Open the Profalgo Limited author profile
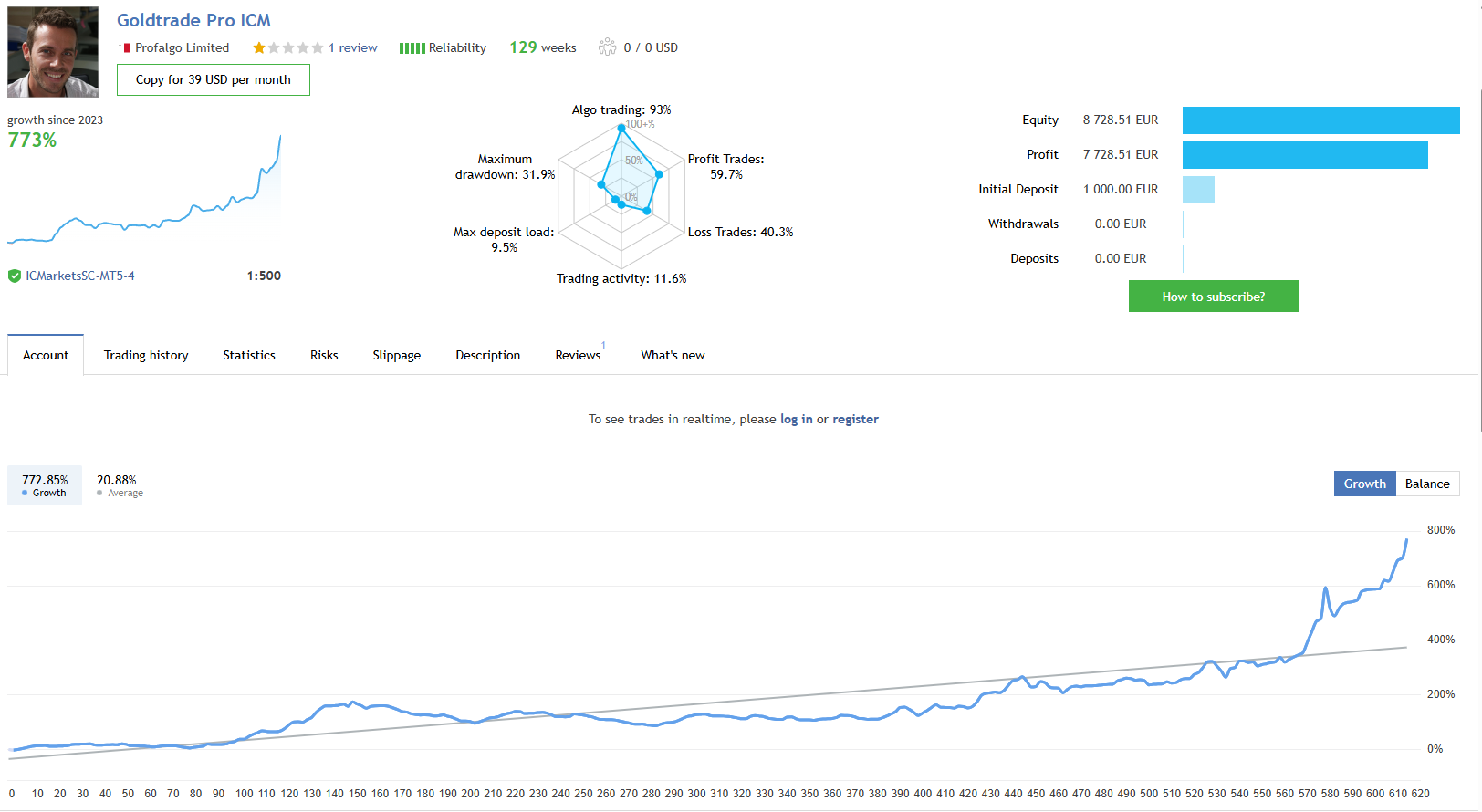This screenshot has width=1482, height=812. (x=182, y=47)
